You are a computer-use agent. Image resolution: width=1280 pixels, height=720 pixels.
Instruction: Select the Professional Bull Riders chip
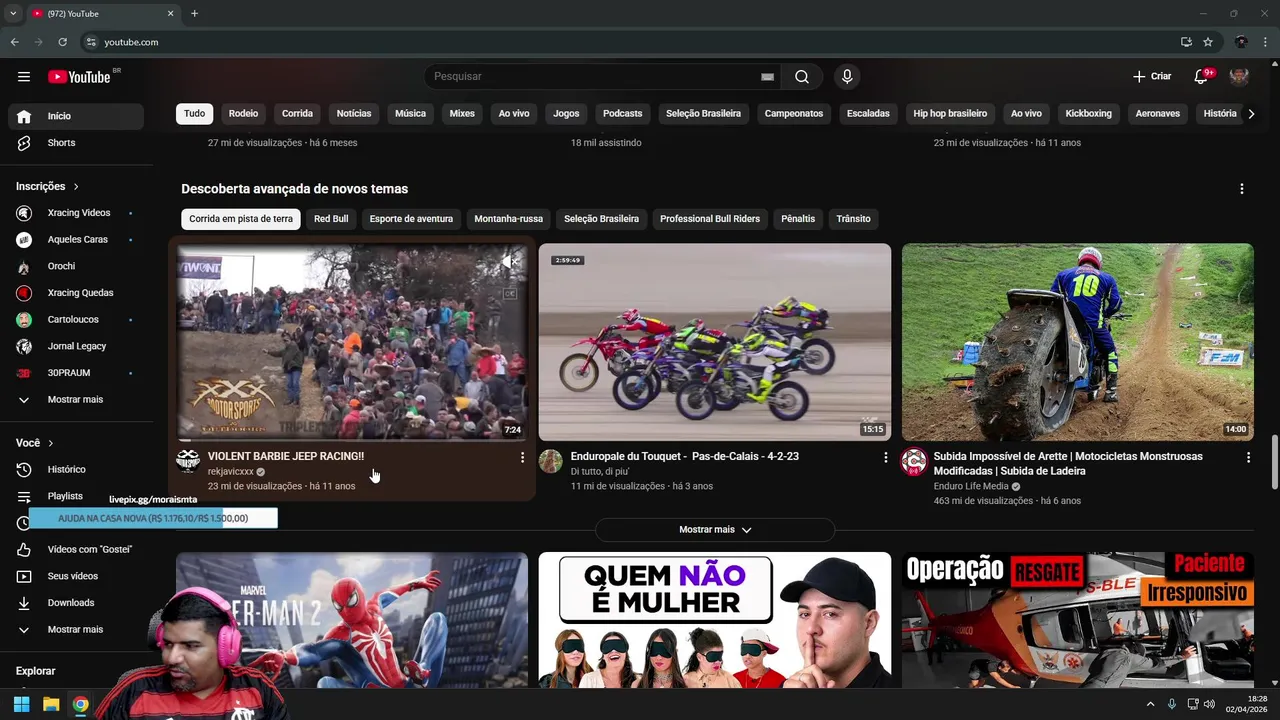pyautogui.click(x=710, y=219)
